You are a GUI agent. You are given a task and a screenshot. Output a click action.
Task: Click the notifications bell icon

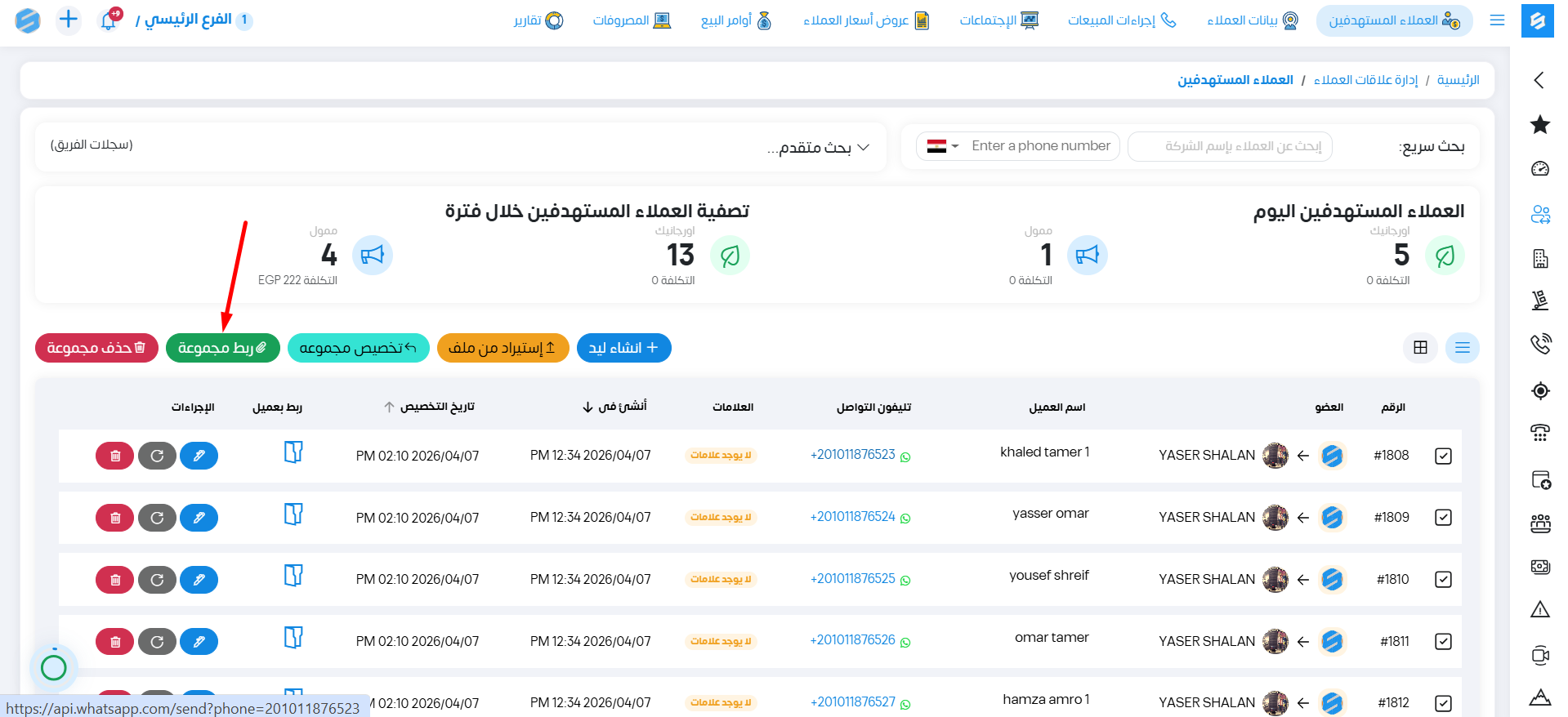click(x=109, y=20)
